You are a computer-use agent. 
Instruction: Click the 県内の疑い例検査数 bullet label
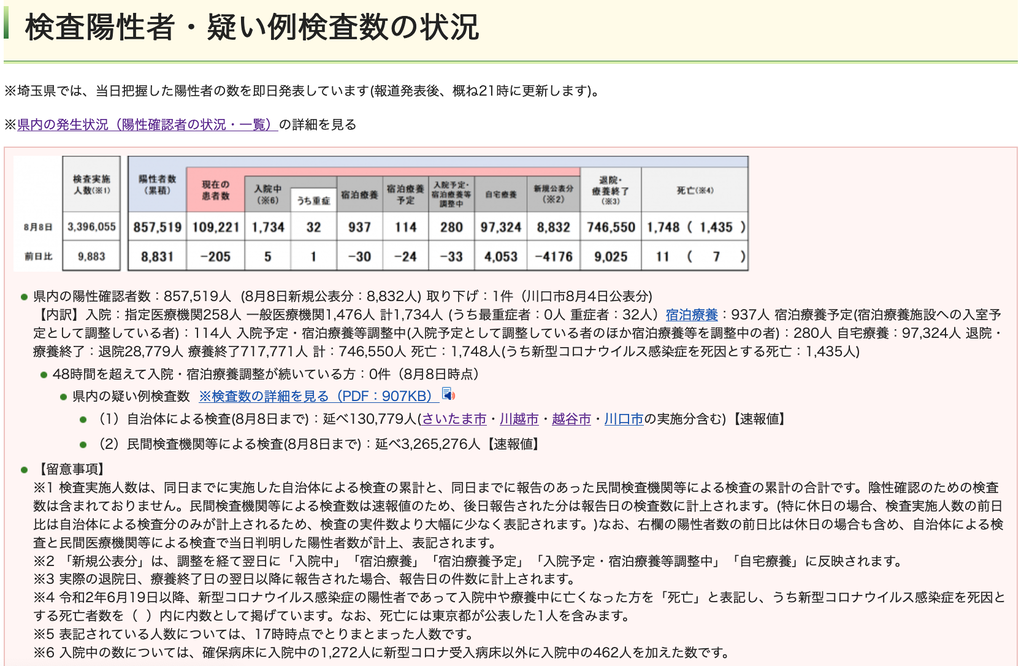tap(131, 396)
